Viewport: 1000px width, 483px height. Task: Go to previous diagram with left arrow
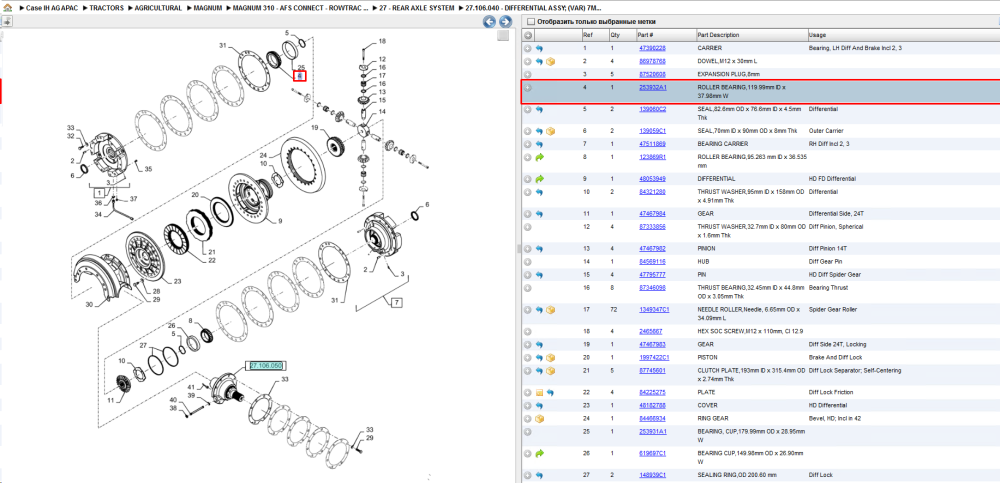tap(489, 22)
